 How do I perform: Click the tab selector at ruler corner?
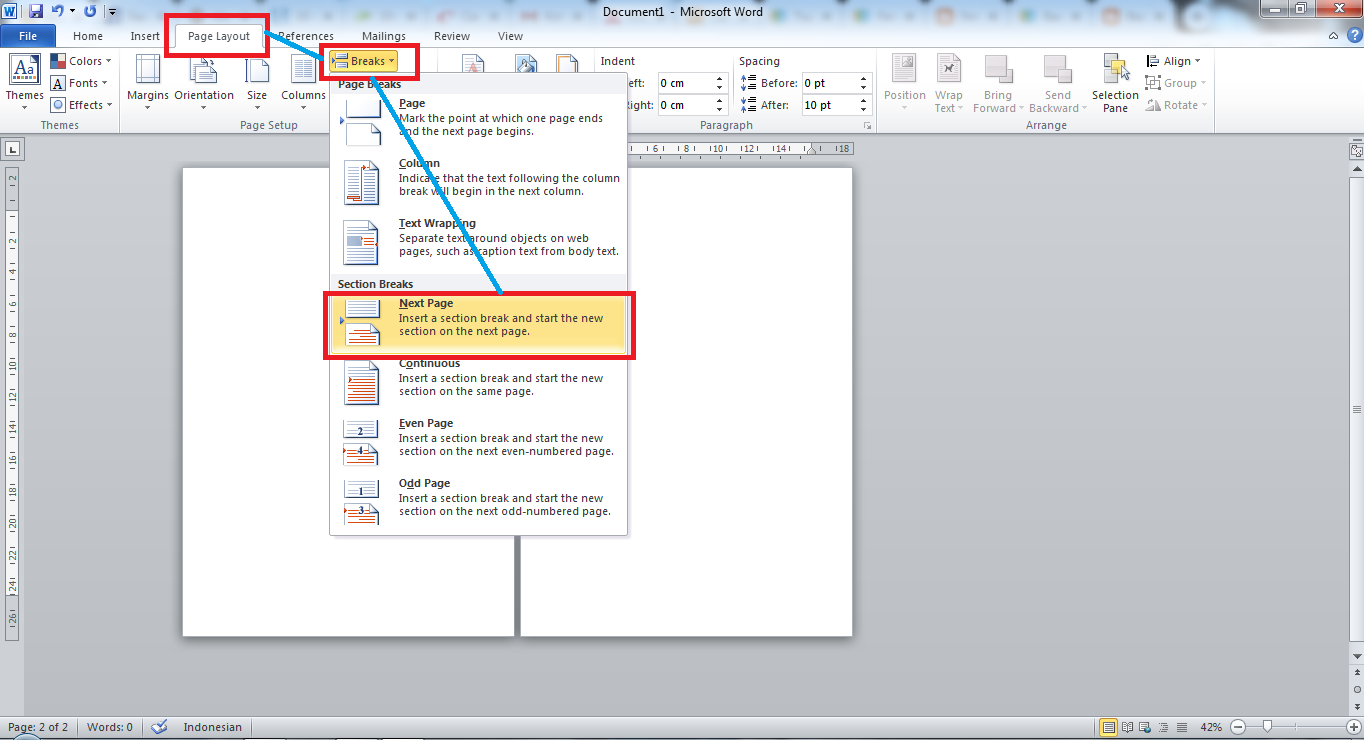tap(12, 150)
